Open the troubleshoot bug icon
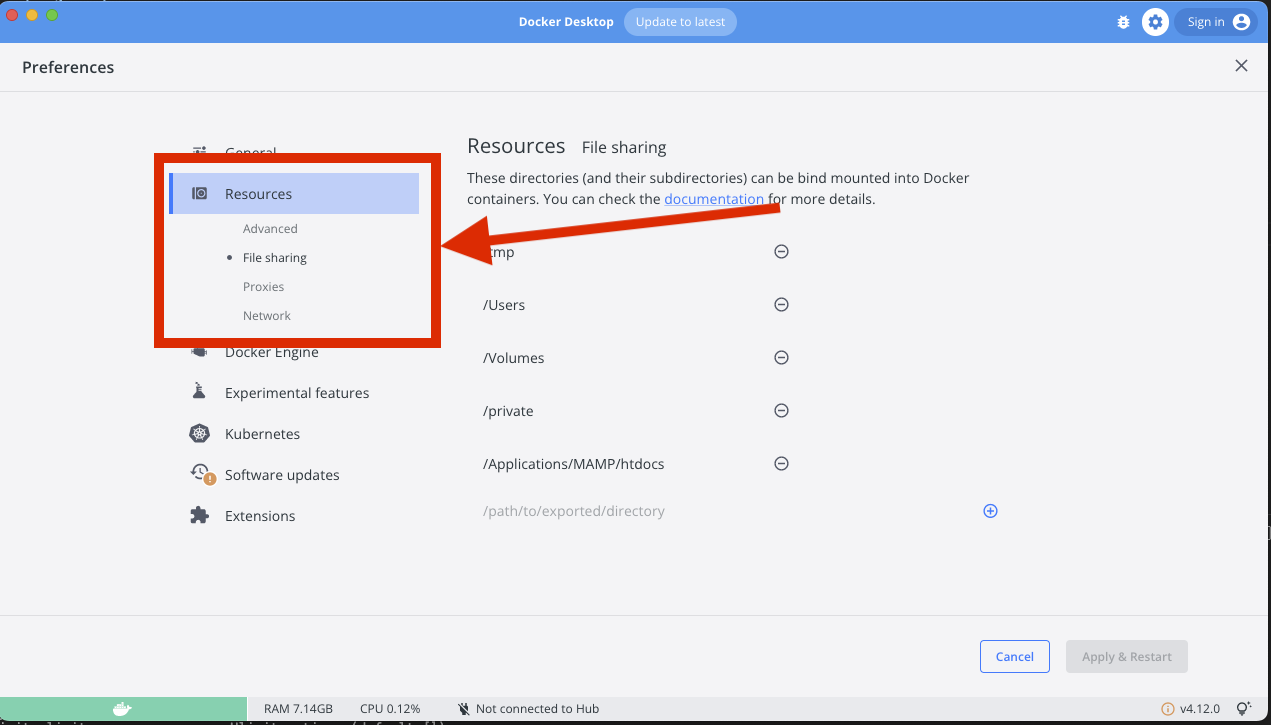1271x725 pixels. coord(1123,22)
